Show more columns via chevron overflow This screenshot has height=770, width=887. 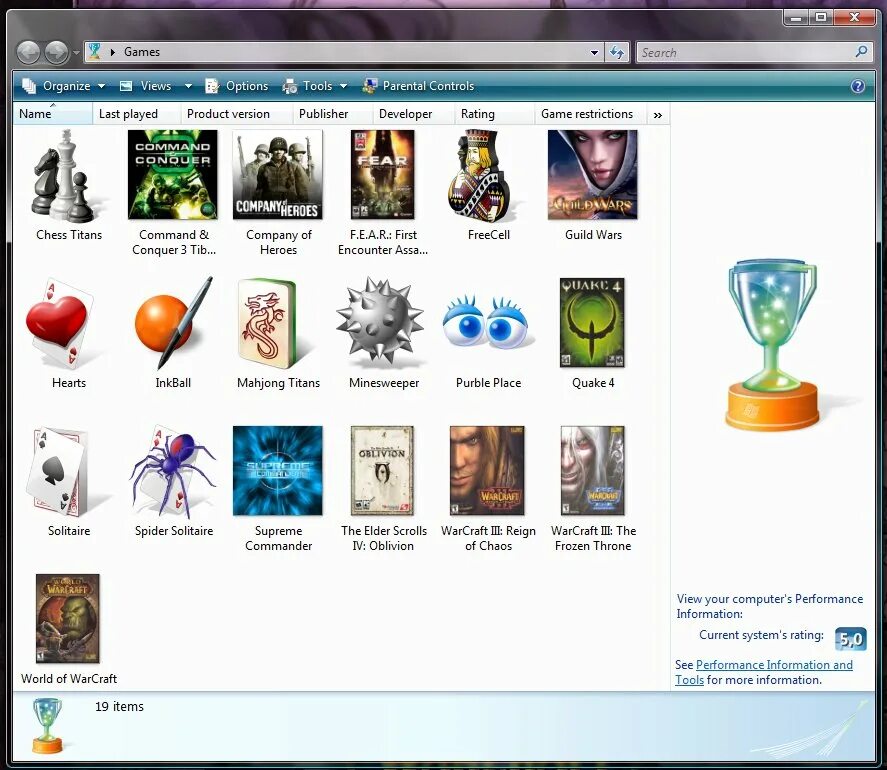657,115
